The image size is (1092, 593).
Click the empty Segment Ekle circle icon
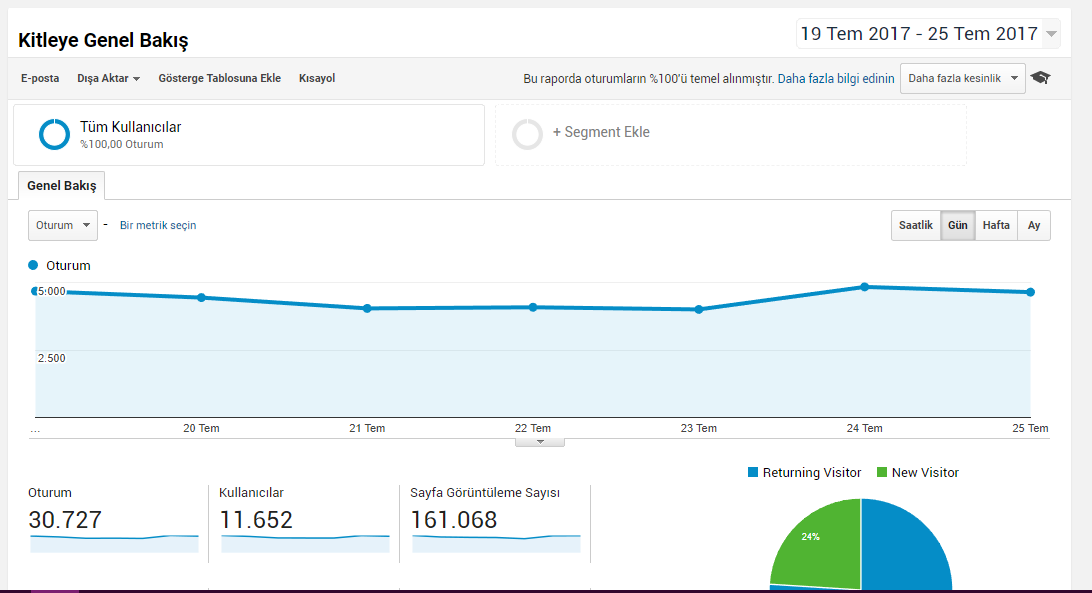[x=527, y=134]
